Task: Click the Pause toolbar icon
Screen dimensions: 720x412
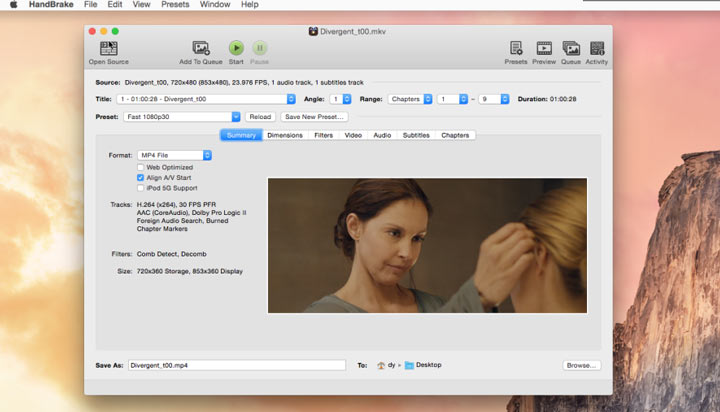Action: point(259,48)
